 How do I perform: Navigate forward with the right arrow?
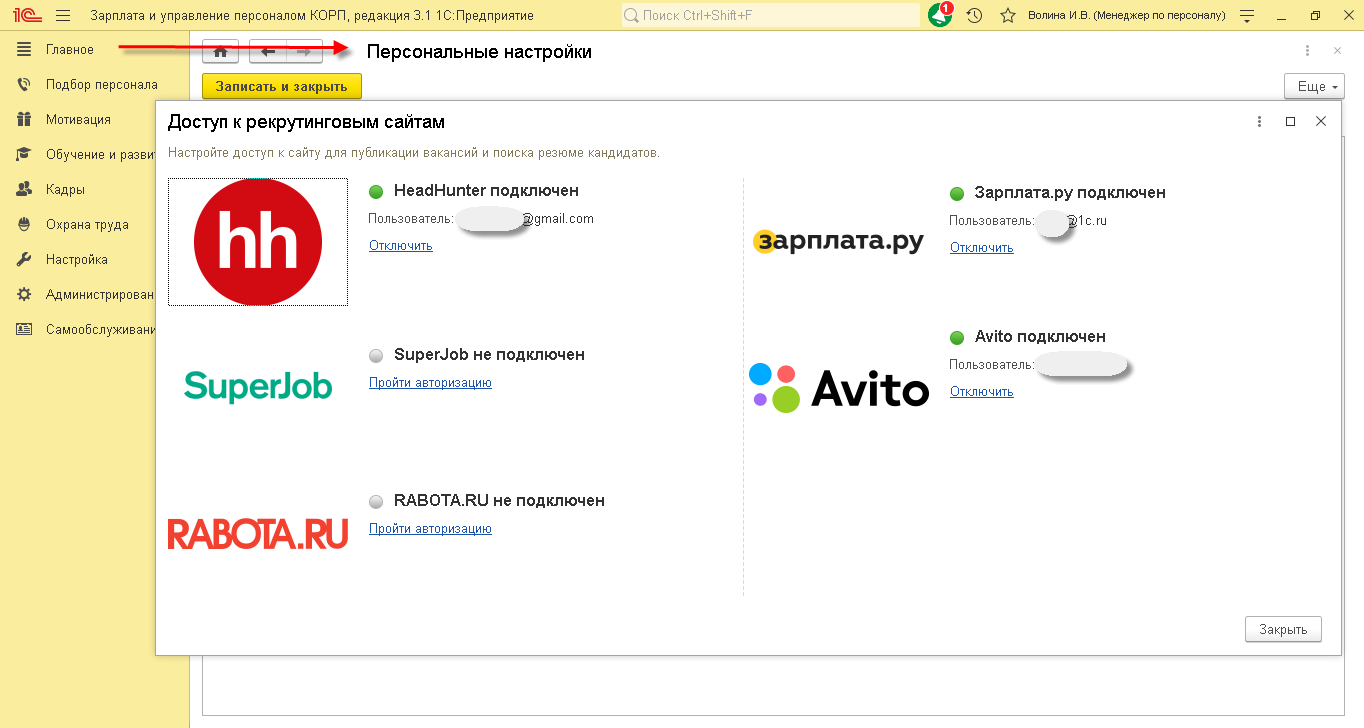[x=304, y=52]
